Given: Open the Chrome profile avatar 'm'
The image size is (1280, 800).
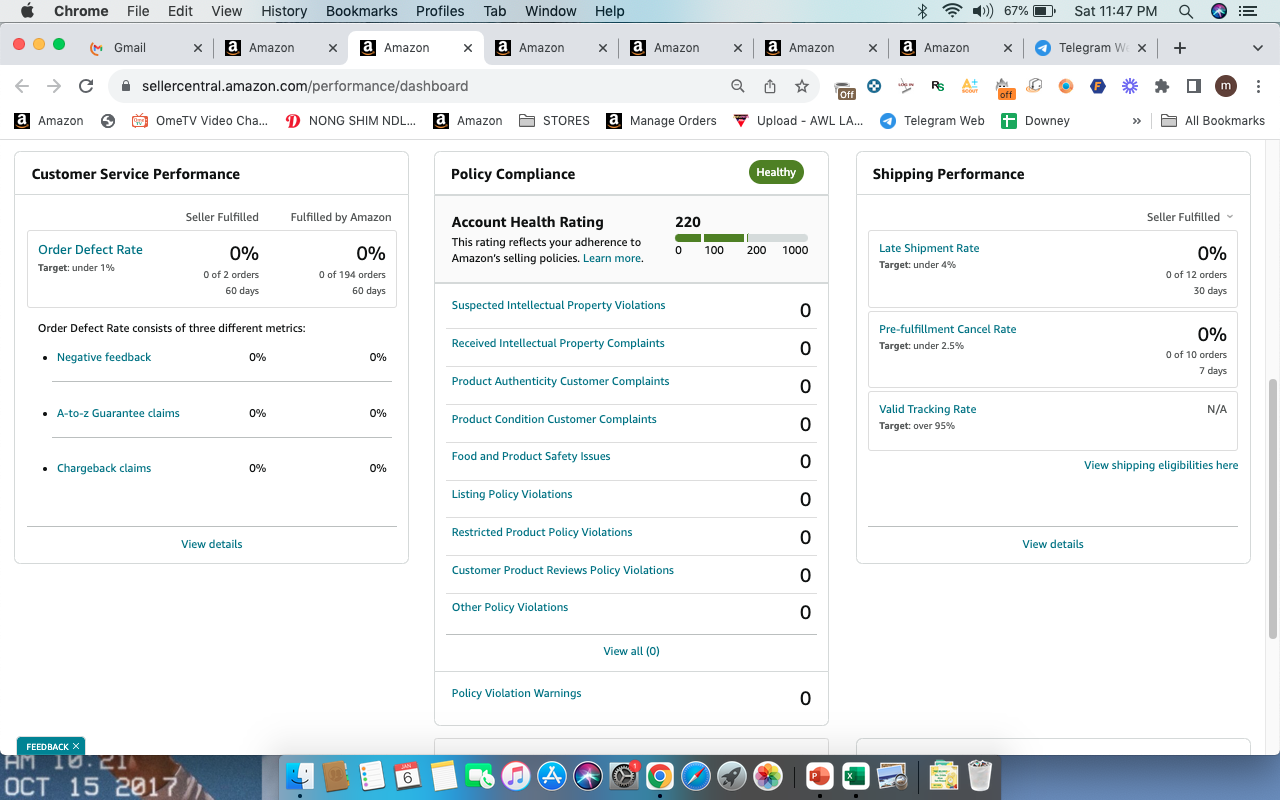Looking at the screenshot, I should (1226, 86).
